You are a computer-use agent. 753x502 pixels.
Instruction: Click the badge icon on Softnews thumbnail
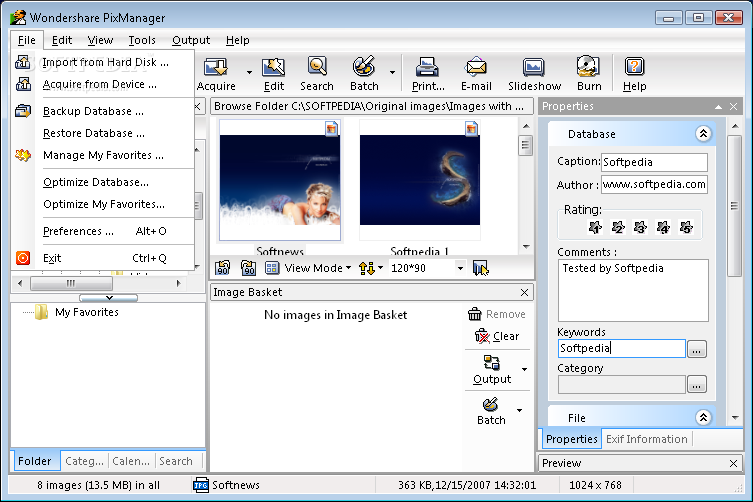pyautogui.click(x=331, y=129)
